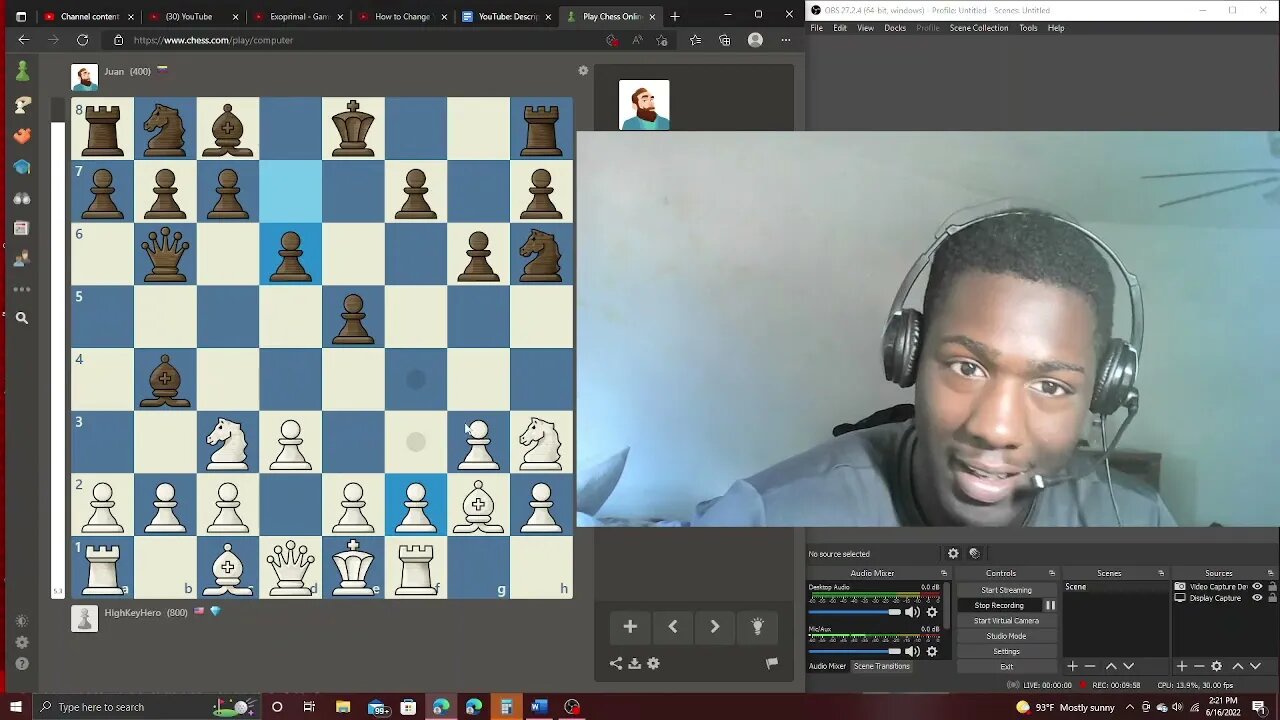1280x720 pixels.
Task: Click the HighKeyHero player avatar
Action: [85, 618]
